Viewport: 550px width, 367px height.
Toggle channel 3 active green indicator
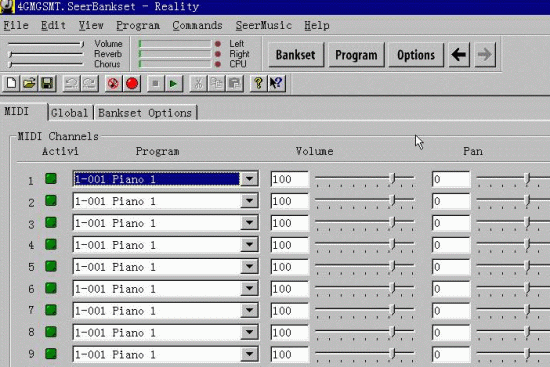click(x=51, y=222)
